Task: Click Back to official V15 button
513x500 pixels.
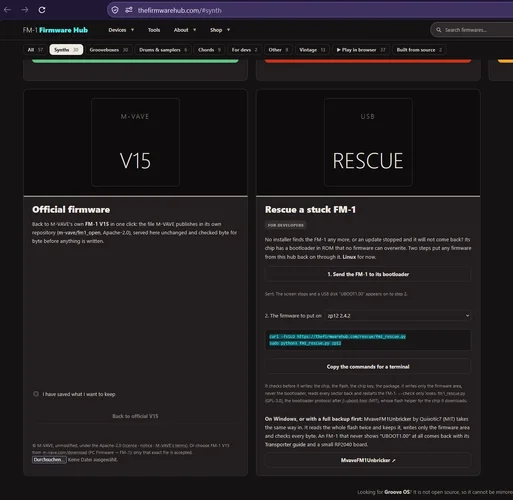Action: (x=135, y=416)
